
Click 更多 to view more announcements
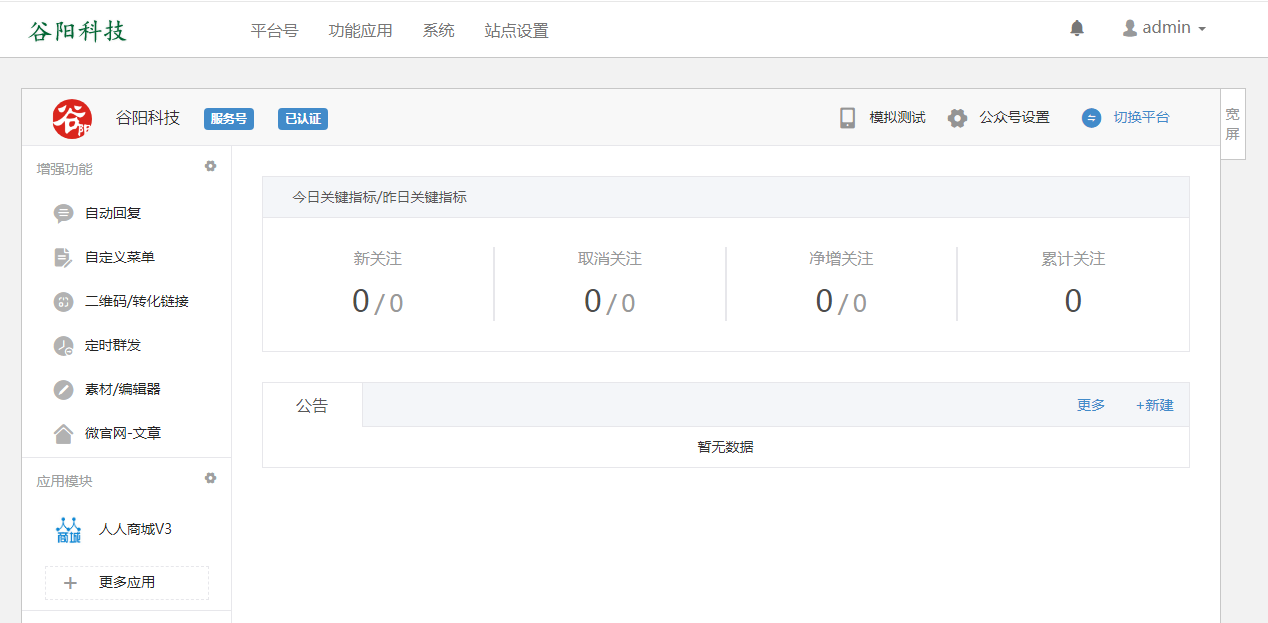(x=1090, y=404)
